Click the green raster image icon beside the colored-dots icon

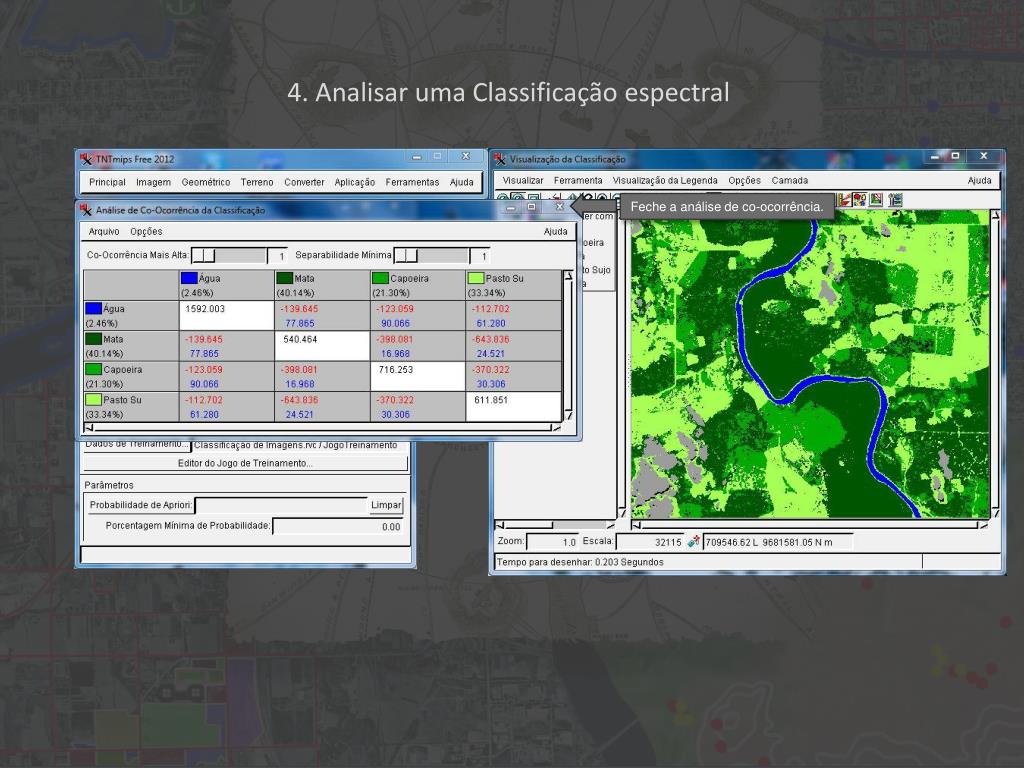point(877,200)
